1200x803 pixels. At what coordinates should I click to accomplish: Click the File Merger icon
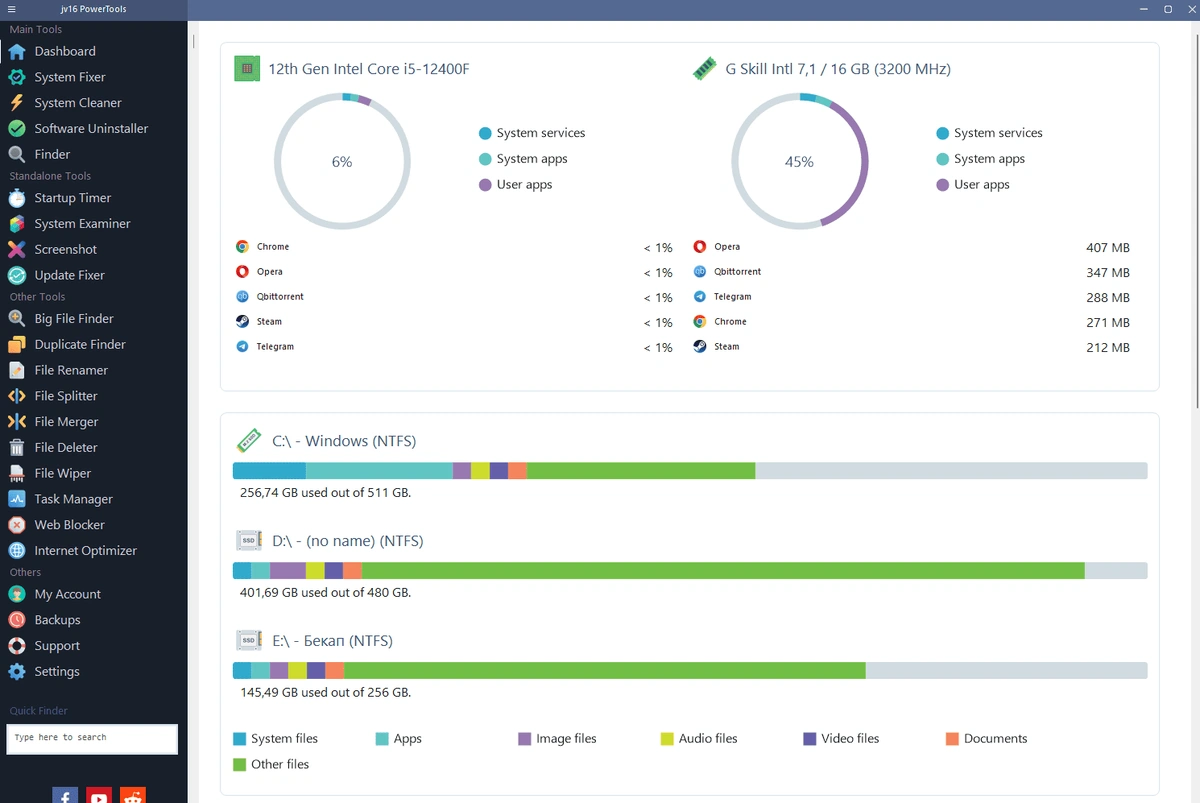(16, 422)
